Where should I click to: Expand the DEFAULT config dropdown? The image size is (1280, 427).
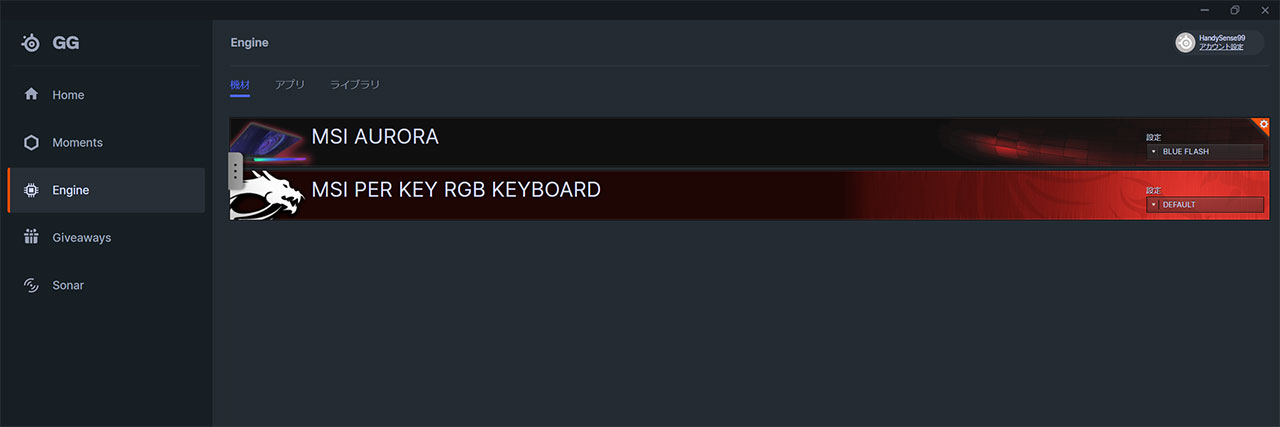[1204, 205]
